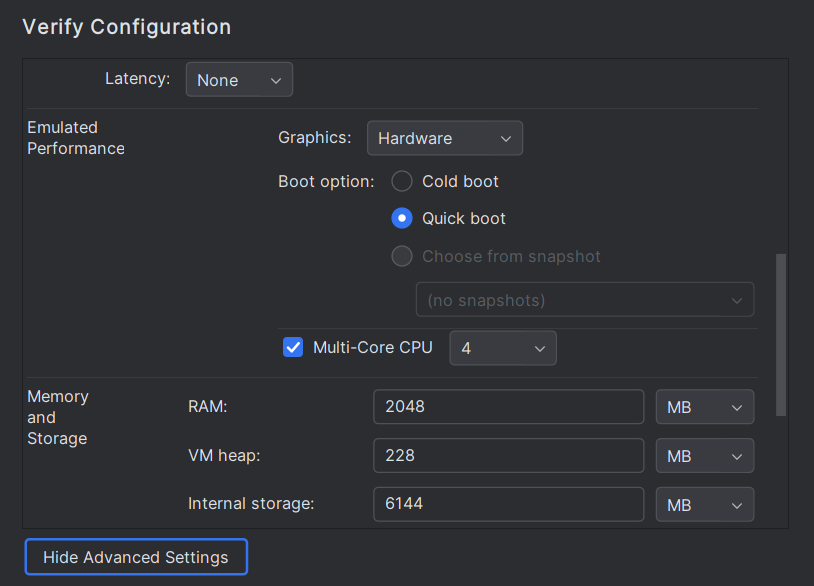Click the Quick boot label text
The width and height of the screenshot is (814, 586).
pos(464,218)
